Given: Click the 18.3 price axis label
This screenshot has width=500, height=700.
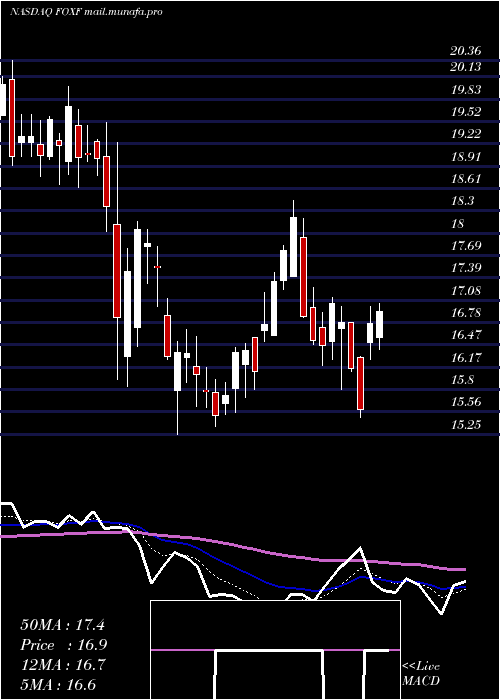Looking at the screenshot, I should [462, 201].
